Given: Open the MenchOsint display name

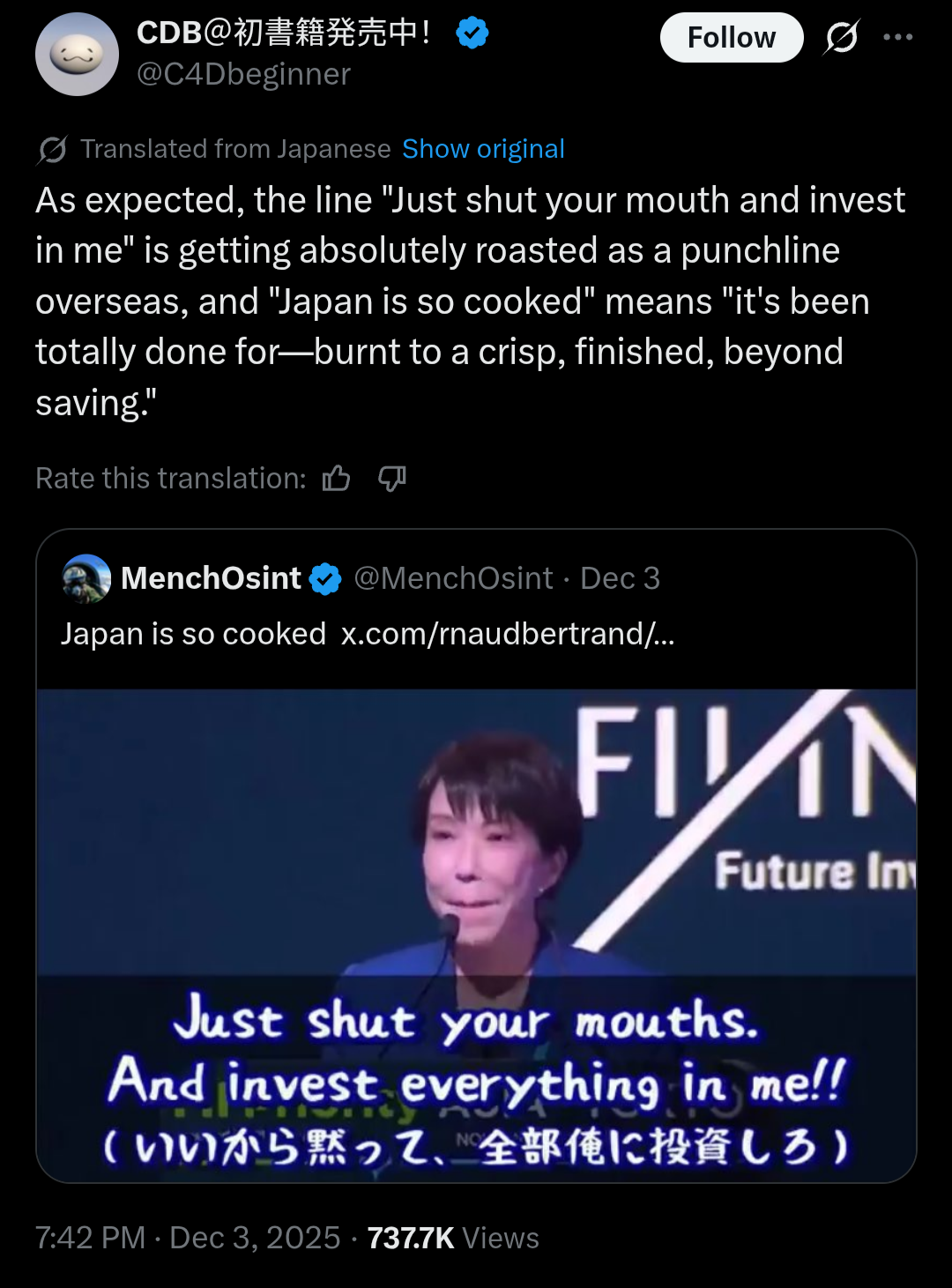Looking at the screenshot, I should 211,578.
